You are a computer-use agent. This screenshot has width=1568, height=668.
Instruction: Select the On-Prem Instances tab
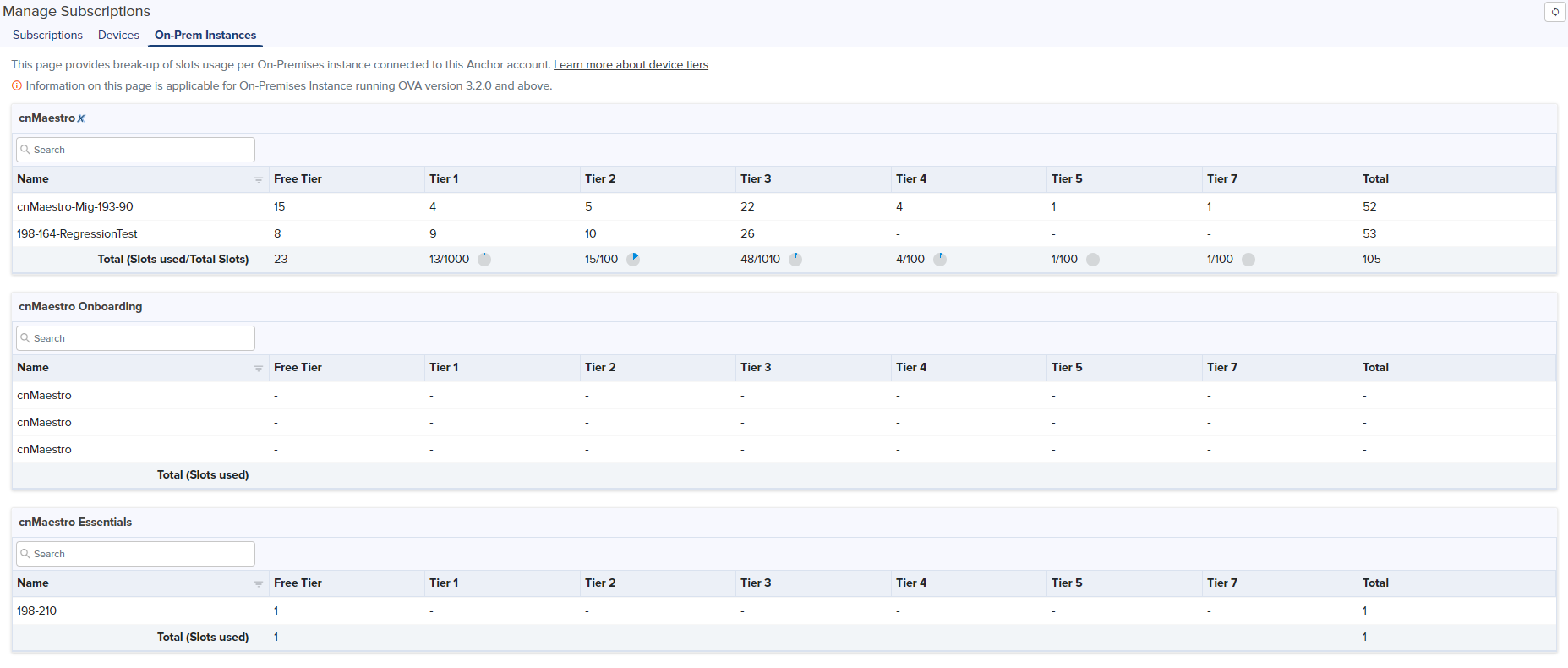(x=205, y=35)
